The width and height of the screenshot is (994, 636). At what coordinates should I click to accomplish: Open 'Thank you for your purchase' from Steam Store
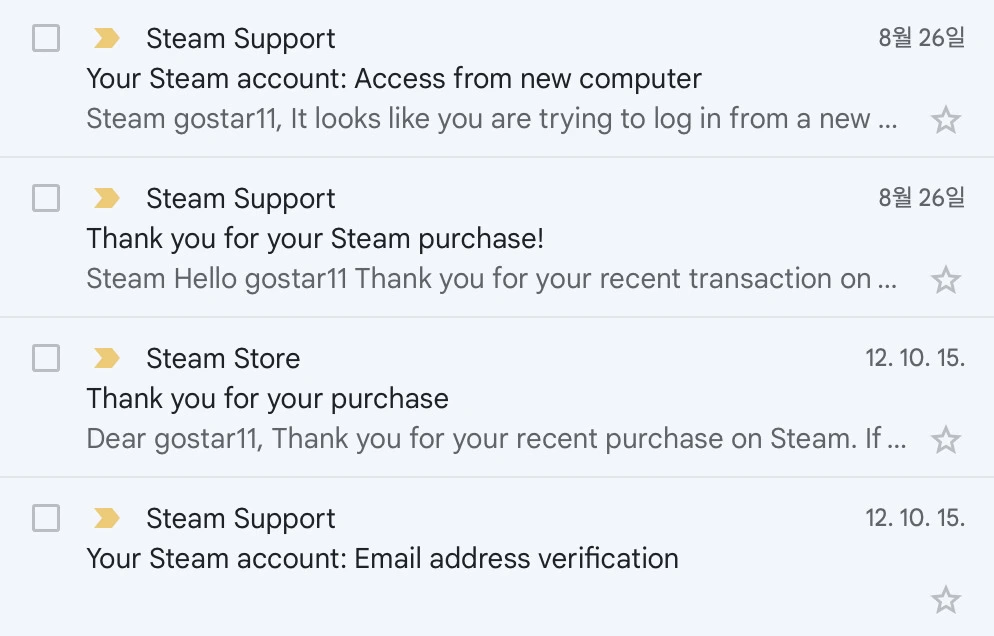click(x=267, y=399)
